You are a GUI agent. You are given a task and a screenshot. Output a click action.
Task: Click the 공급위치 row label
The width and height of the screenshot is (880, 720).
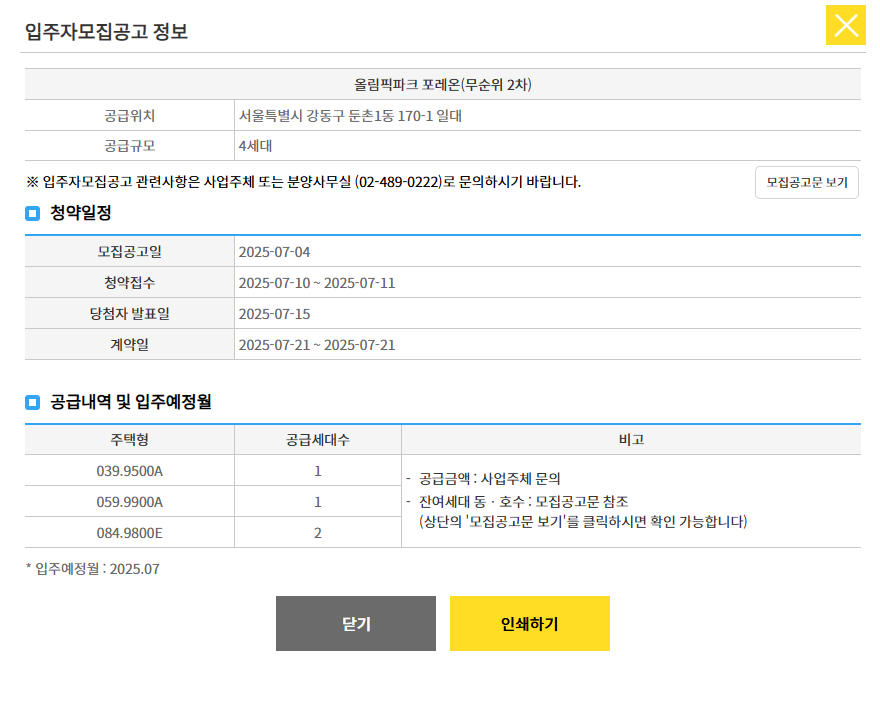point(130,116)
